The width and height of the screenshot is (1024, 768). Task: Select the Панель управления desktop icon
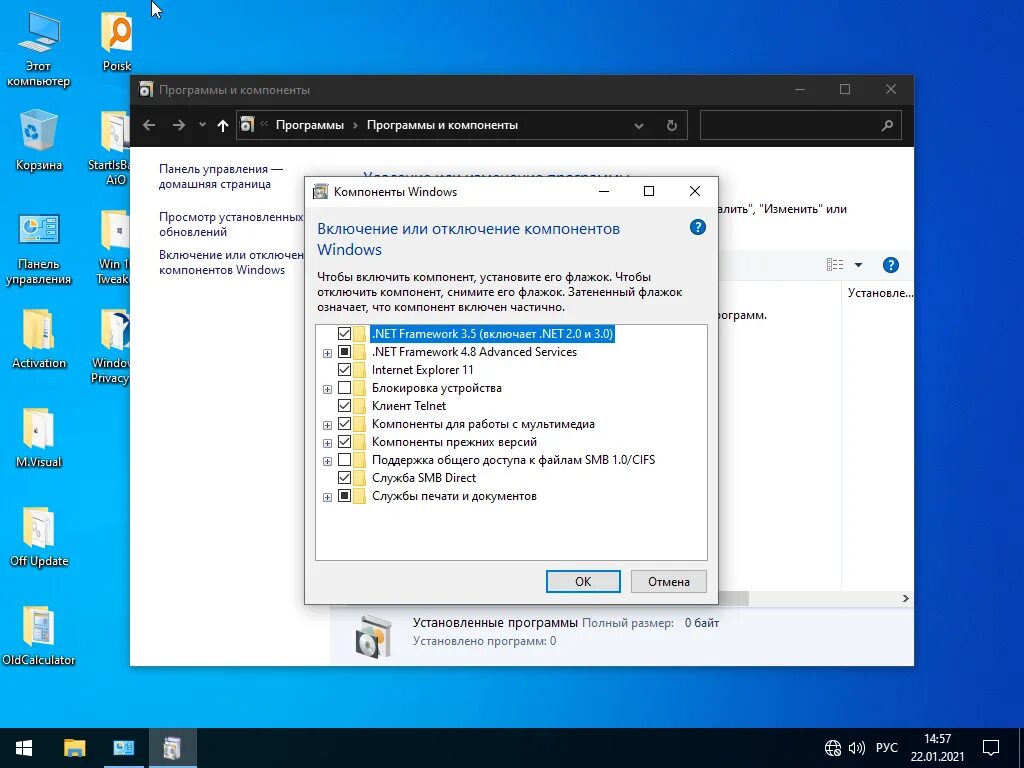(x=39, y=249)
